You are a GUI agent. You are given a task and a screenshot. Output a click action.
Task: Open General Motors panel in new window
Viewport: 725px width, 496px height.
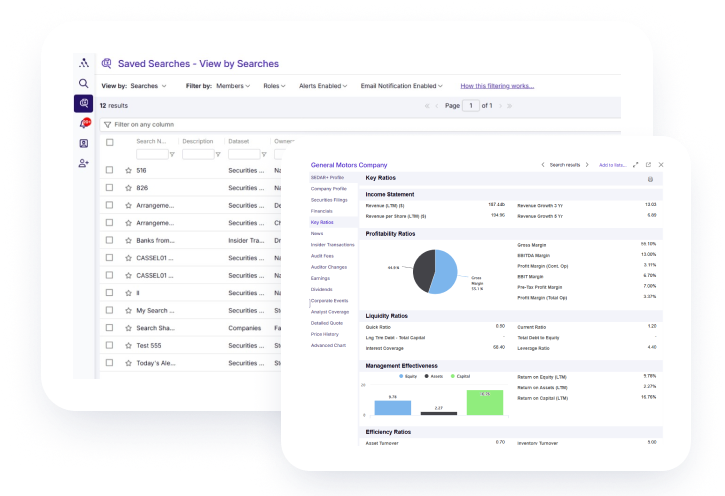(x=648, y=165)
